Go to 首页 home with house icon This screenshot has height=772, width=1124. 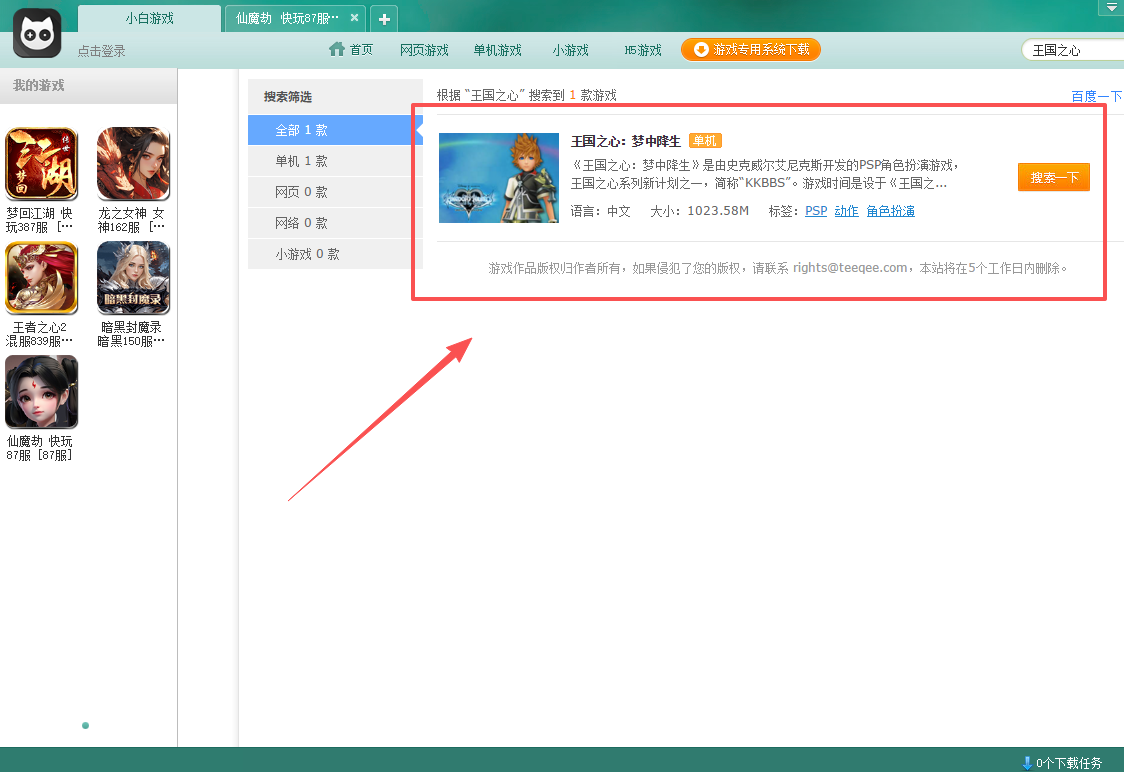coord(351,50)
